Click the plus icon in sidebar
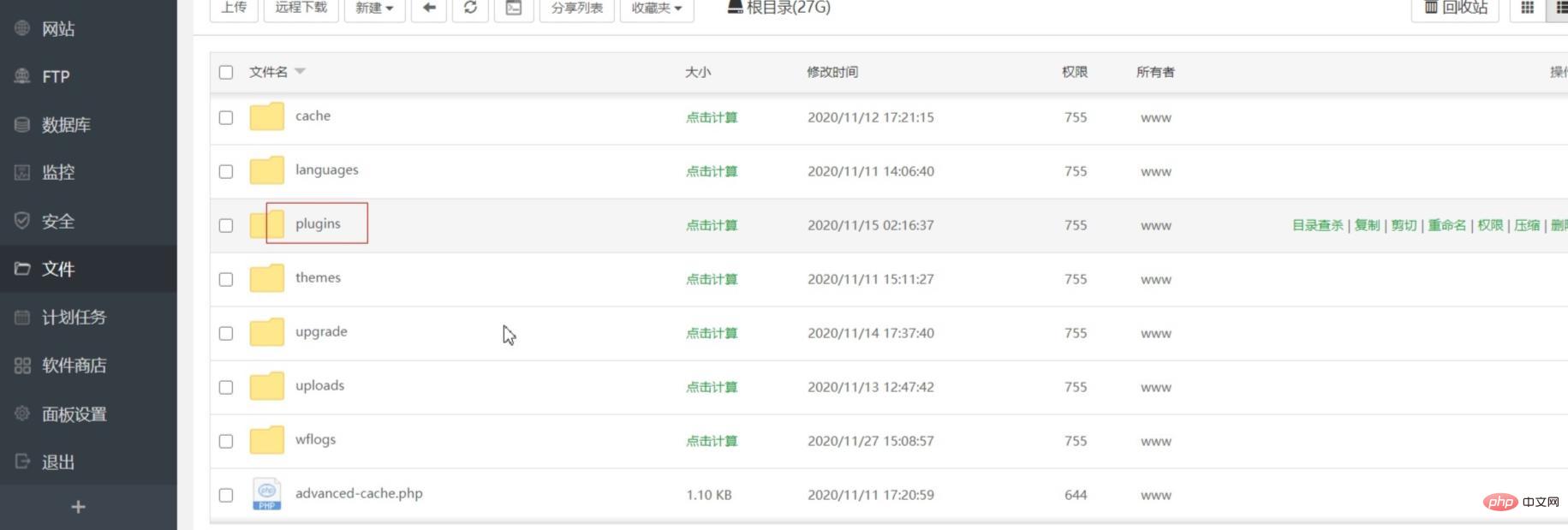Screen dimensions: 1568x530 [x=78, y=507]
